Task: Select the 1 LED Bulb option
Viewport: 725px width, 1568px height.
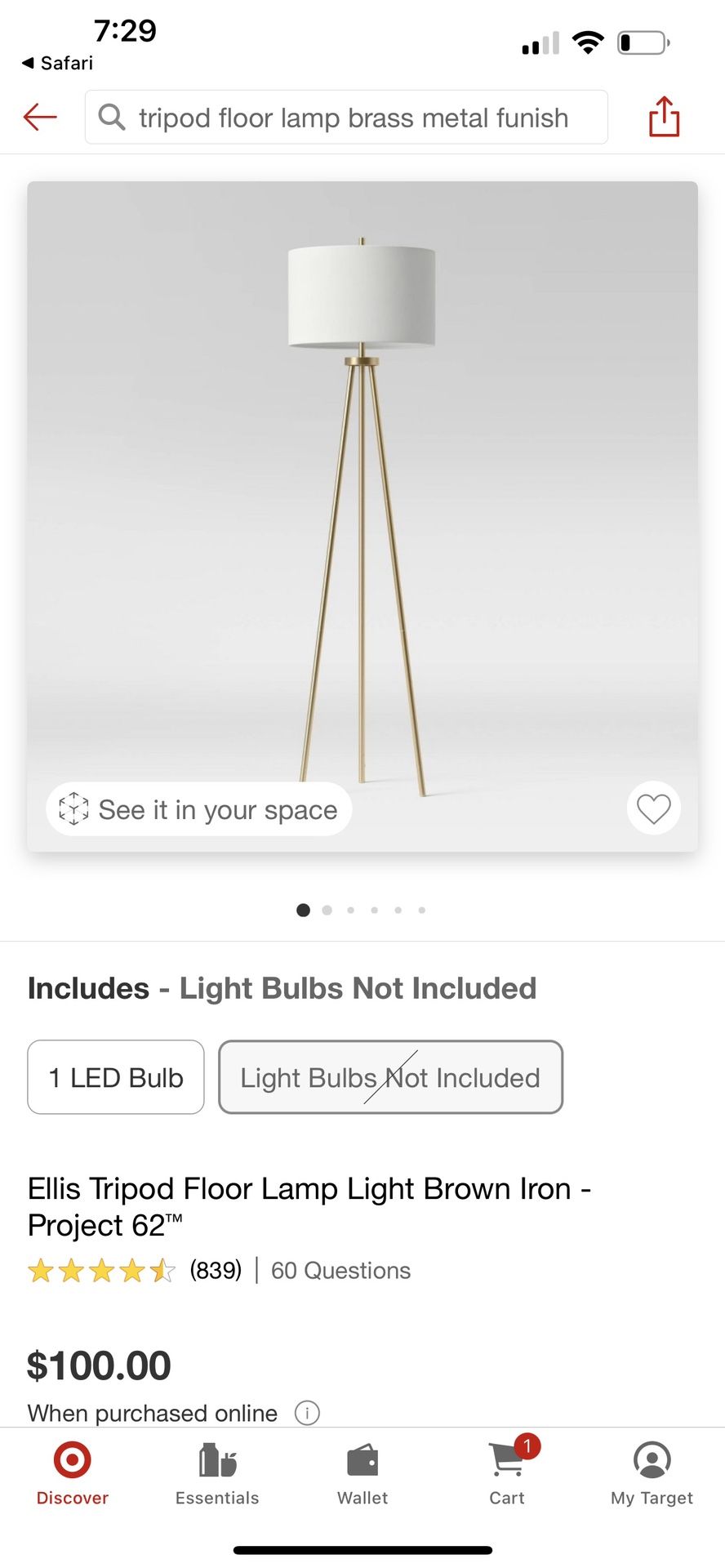Action: pos(116,1077)
